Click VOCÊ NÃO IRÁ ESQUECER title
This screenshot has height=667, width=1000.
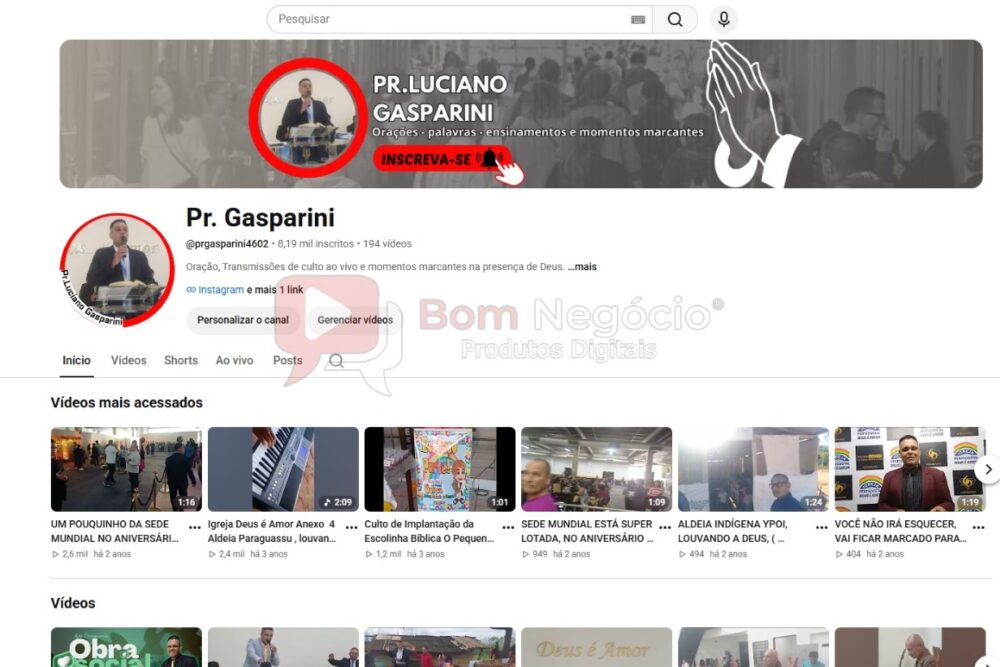901,531
